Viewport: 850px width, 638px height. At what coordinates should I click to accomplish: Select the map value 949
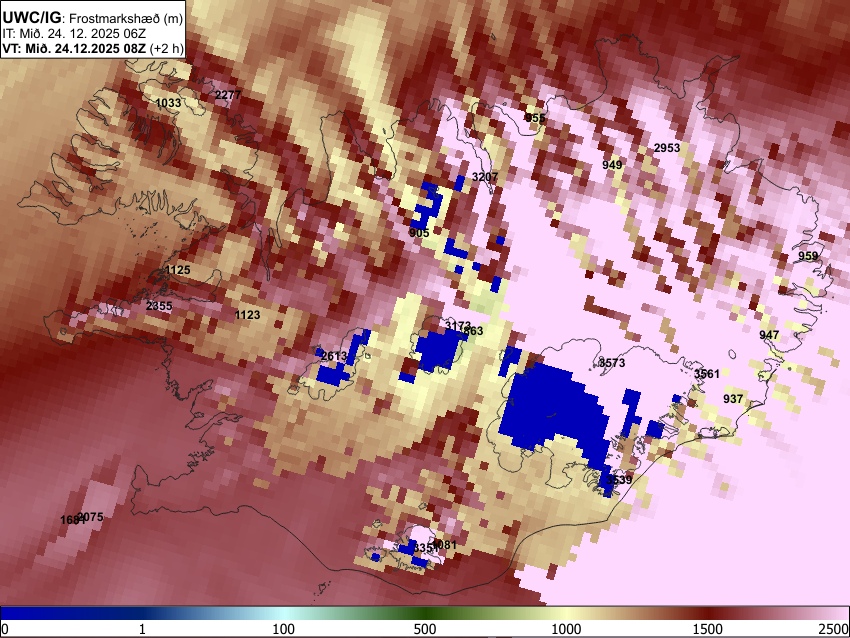612,164
